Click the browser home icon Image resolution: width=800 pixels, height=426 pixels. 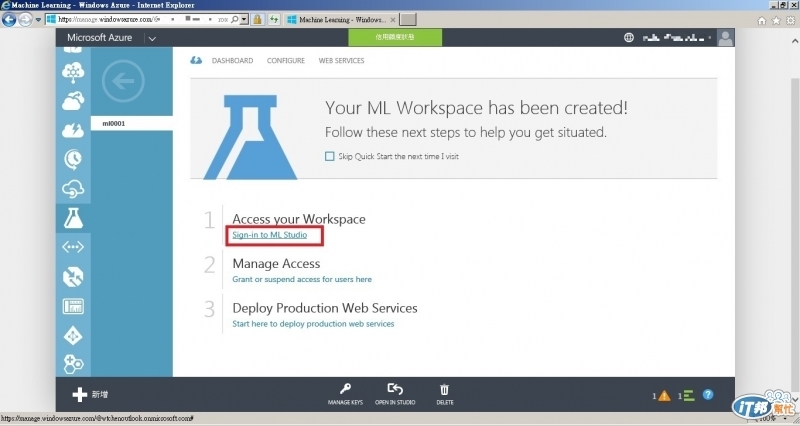tap(762, 20)
